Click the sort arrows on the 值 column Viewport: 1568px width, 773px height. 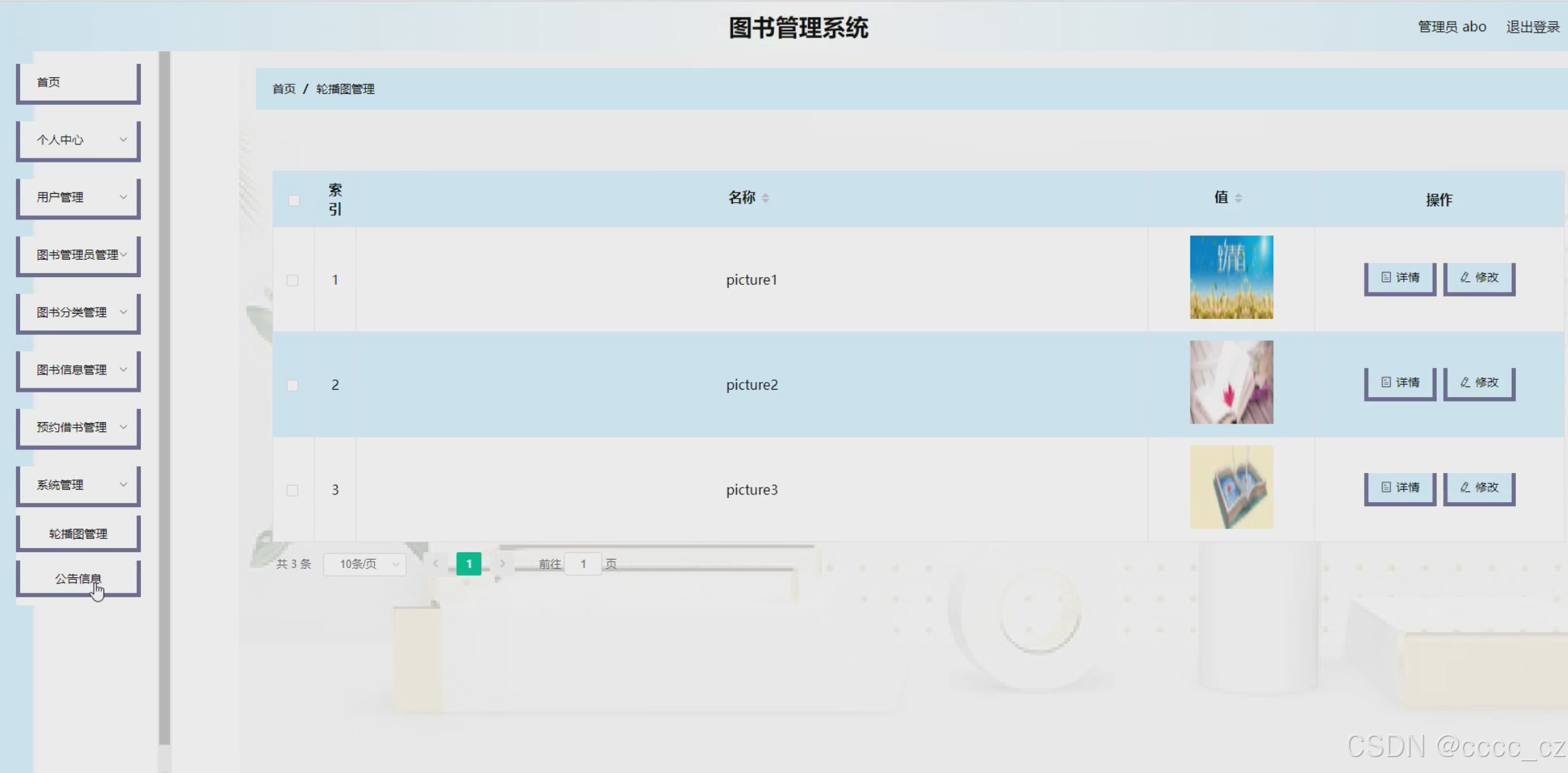click(1238, 198)
